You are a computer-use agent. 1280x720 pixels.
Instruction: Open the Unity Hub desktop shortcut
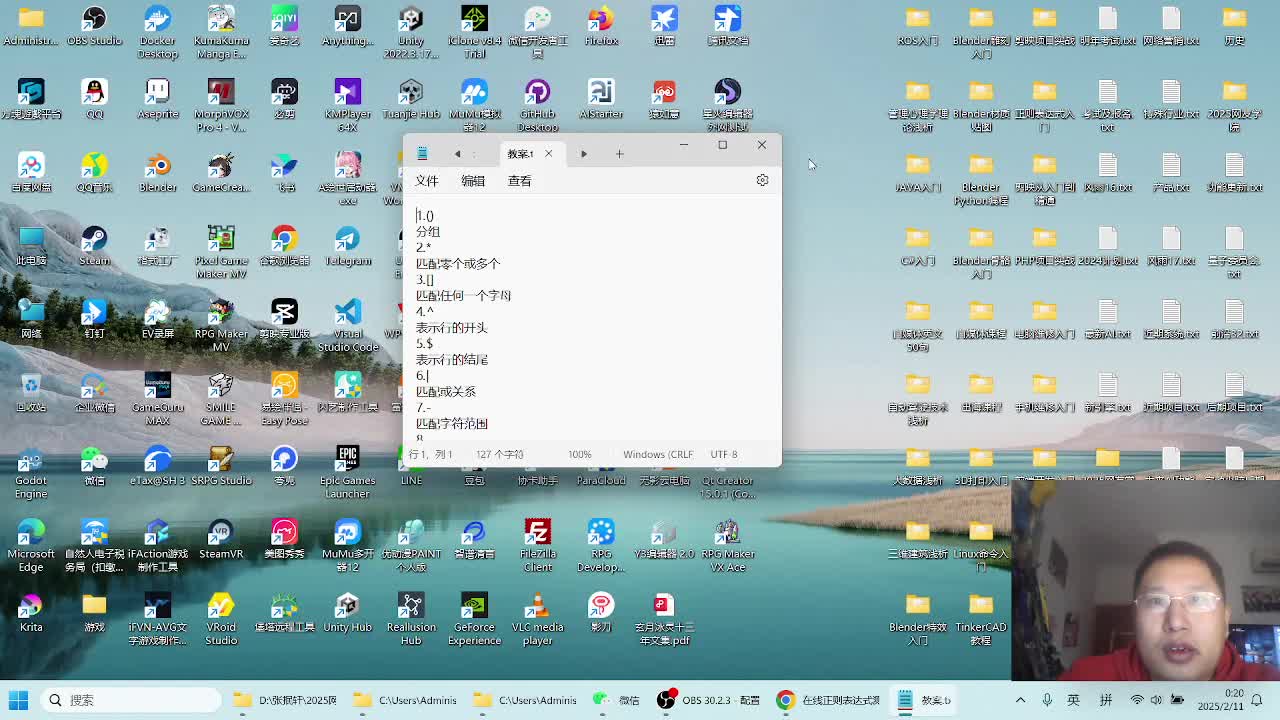coord(347,612)
